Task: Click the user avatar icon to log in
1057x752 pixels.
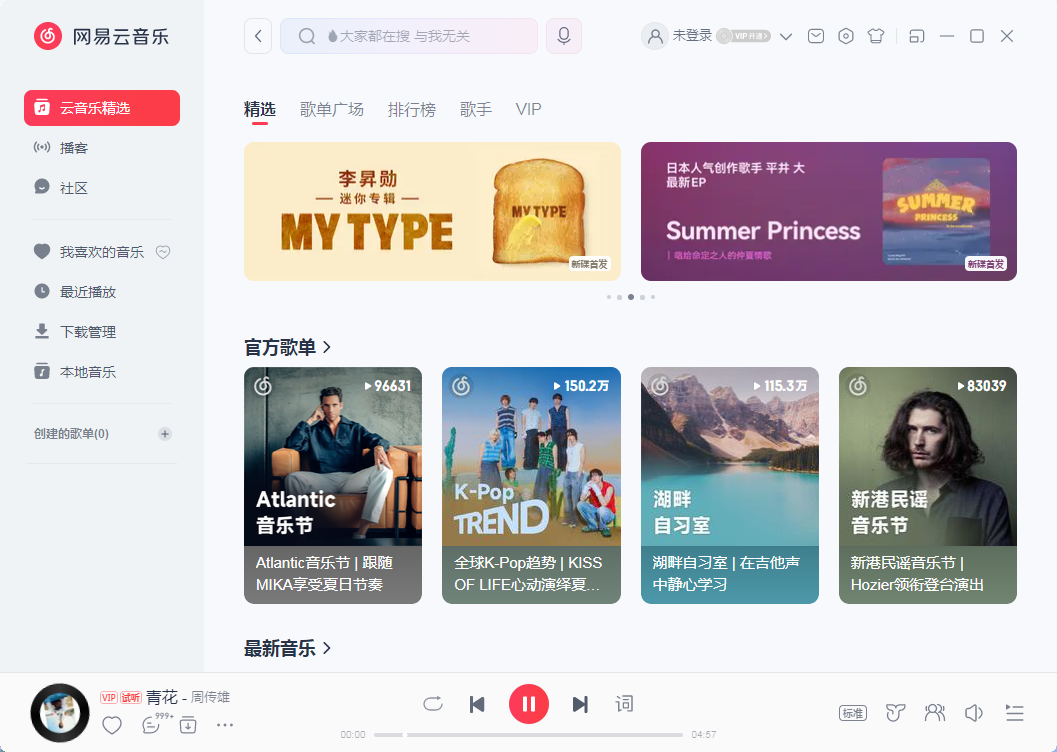Action: point(655,36)
